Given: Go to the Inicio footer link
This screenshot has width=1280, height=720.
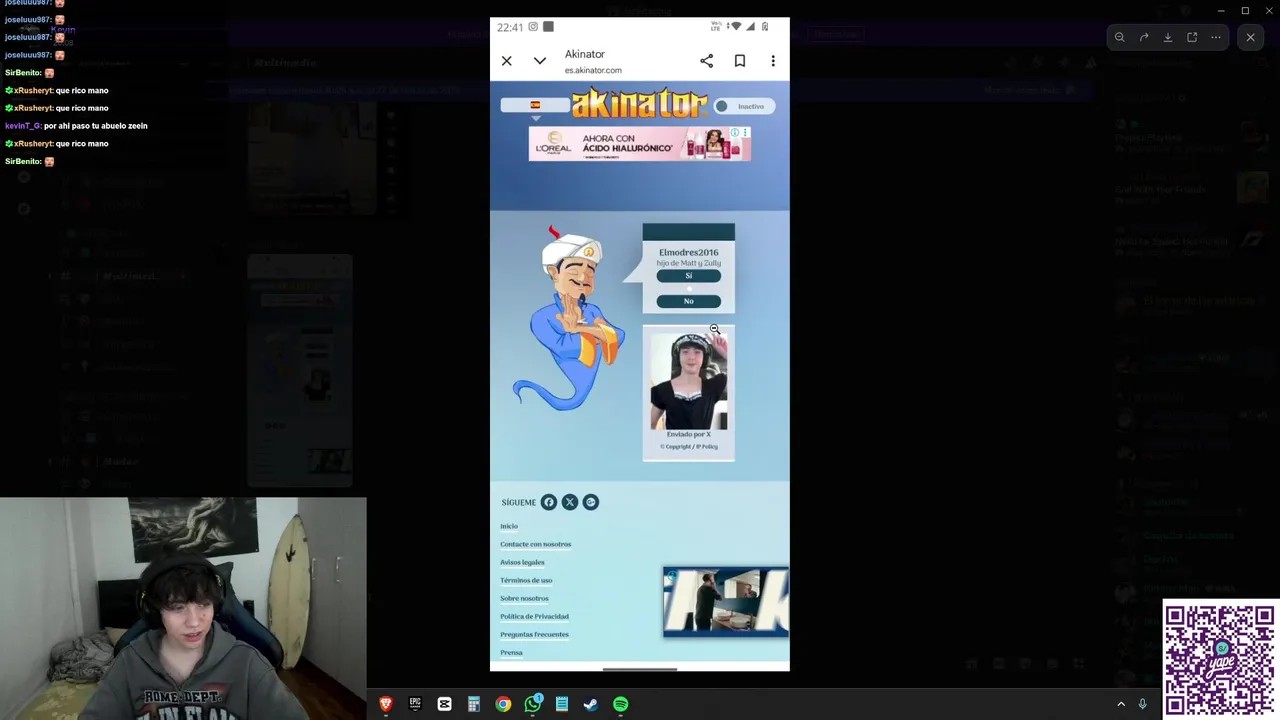Looking at the screenshot, I should point(509,526).
